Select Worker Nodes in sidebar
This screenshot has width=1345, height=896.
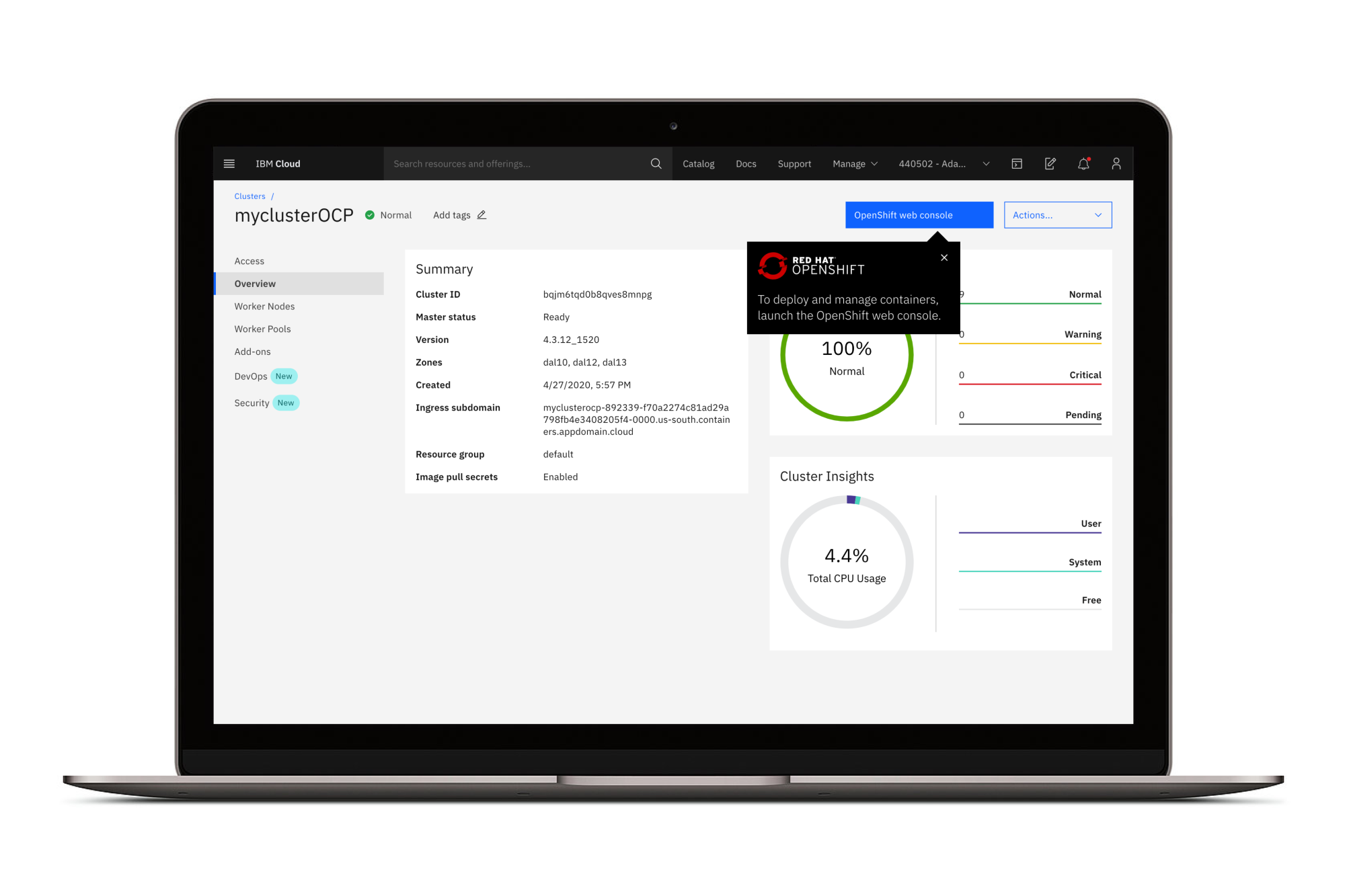pos(264,307)
